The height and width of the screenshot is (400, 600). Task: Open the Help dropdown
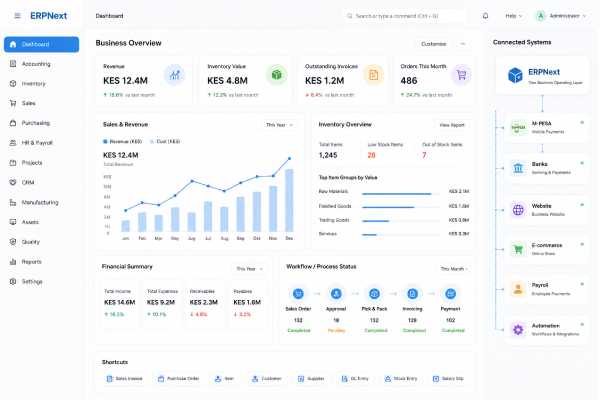(x=514, y=16)
